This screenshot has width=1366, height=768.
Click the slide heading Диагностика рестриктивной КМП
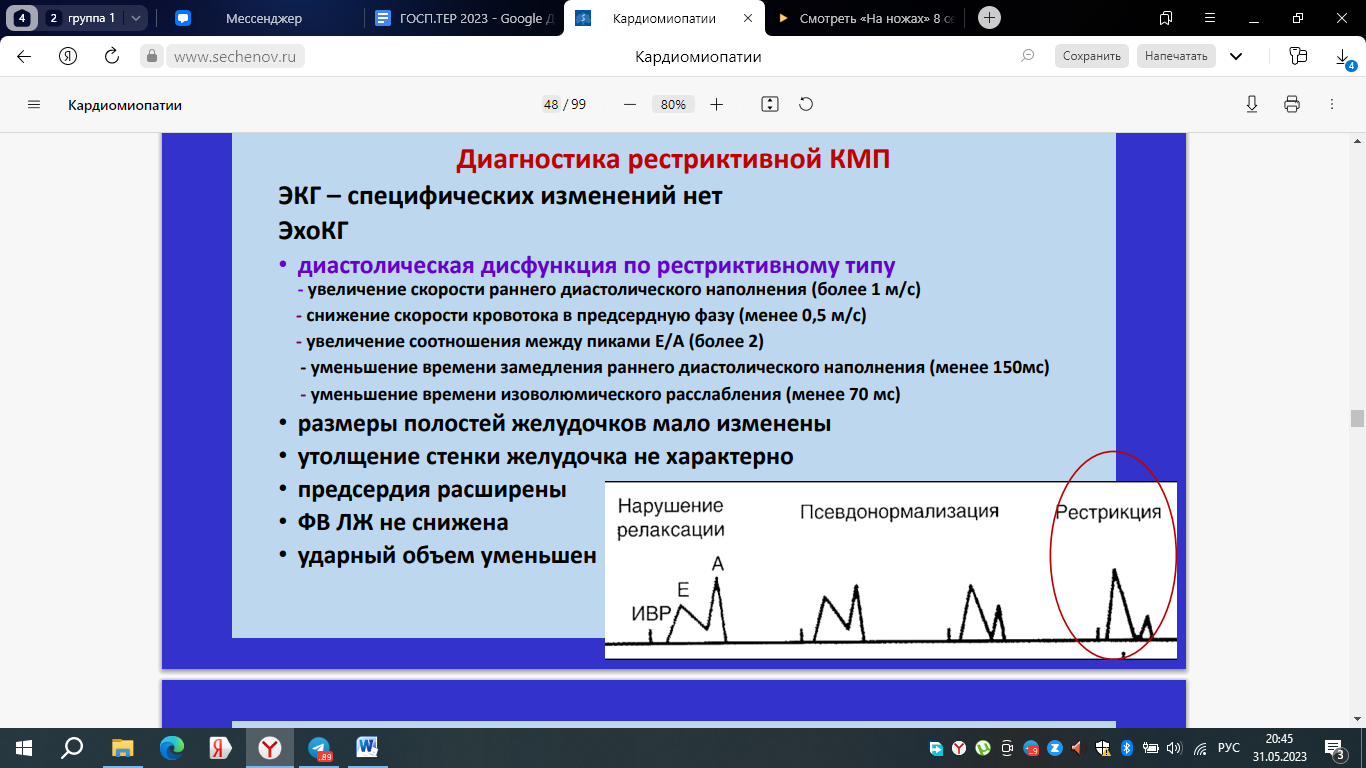tap(673, 160)
